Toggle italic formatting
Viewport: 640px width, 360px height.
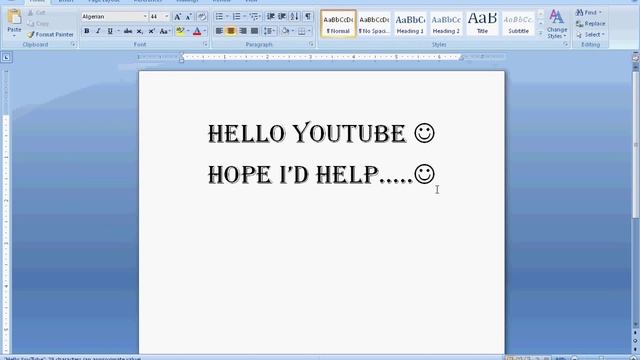[x=98, y=31]
